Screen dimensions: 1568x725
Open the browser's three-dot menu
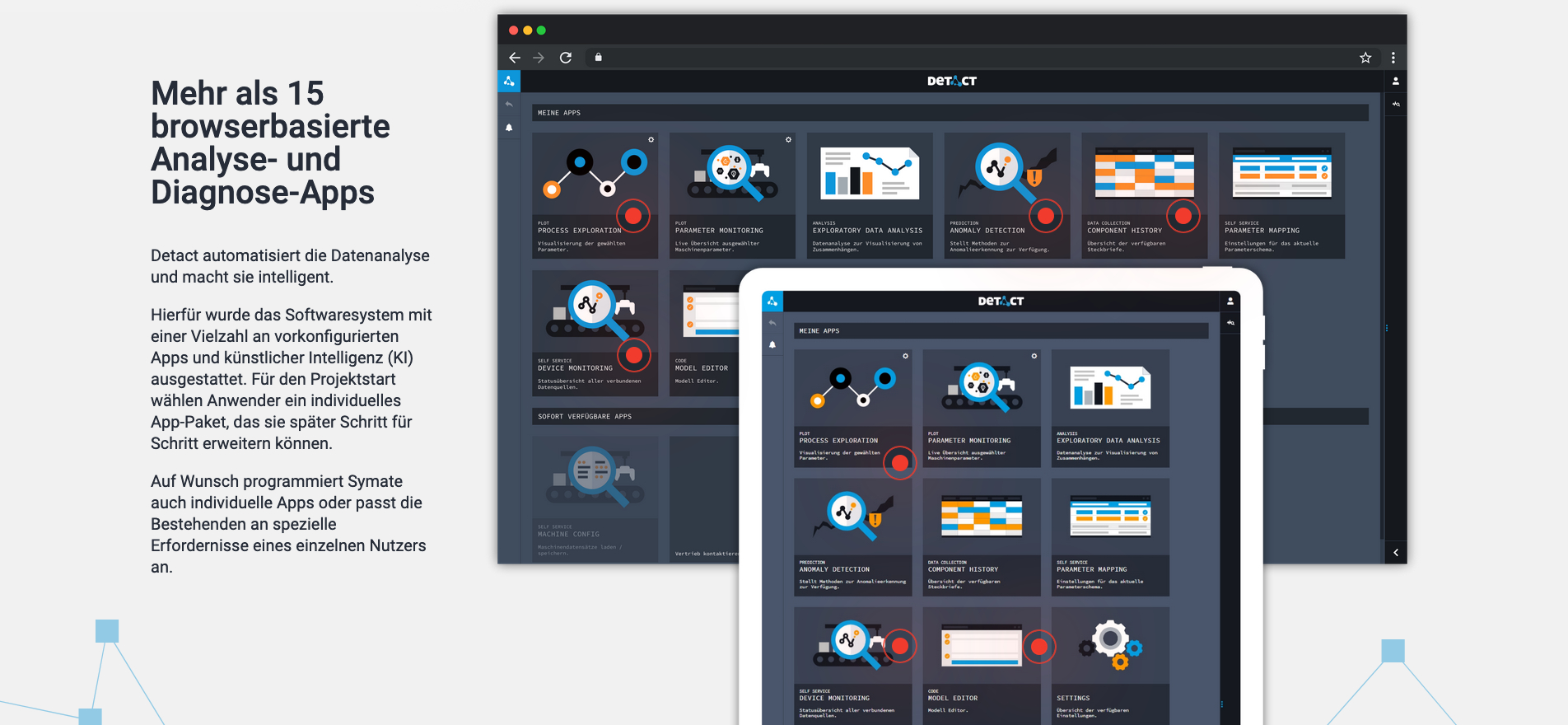point(1393,58)
